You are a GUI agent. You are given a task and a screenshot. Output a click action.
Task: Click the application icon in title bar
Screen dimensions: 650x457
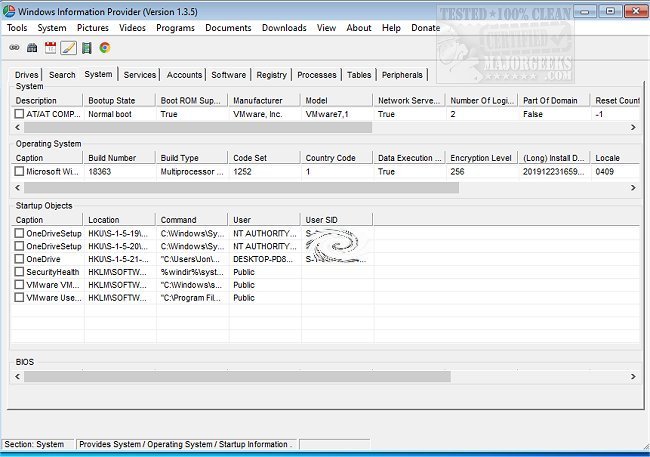pos(9,12)
